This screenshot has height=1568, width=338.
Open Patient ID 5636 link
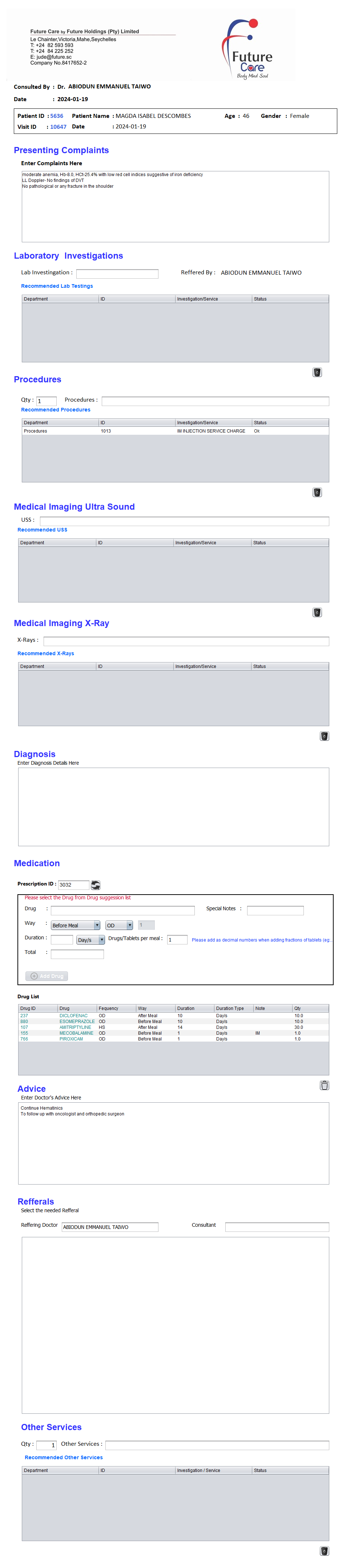57,116
